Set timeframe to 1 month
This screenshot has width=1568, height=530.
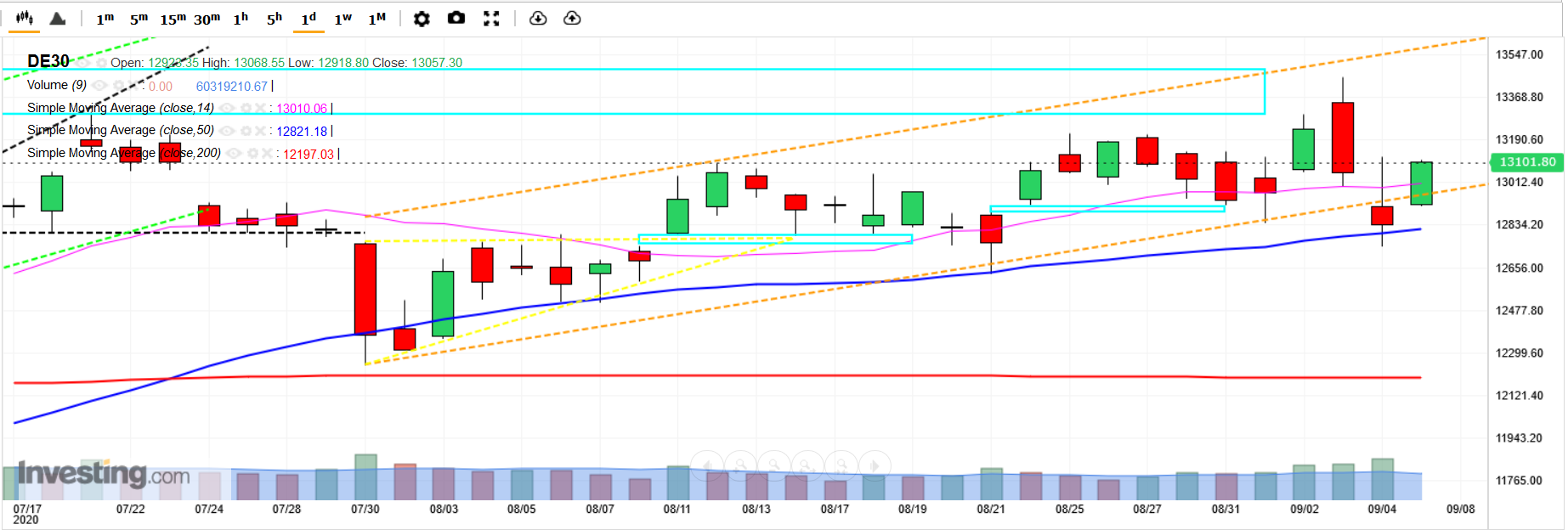(x=376, y=19)
